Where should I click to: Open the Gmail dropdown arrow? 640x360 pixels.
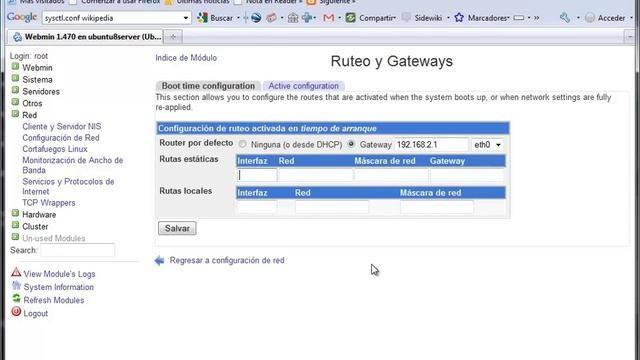pos(339,18)
